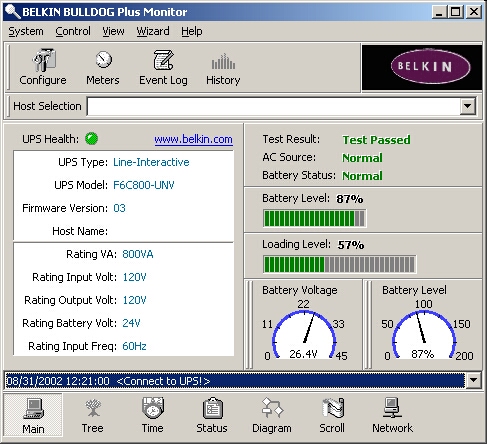This screenshot has height=444, width=487.
Task: Select the Main view button
Action: pos(33,415)
